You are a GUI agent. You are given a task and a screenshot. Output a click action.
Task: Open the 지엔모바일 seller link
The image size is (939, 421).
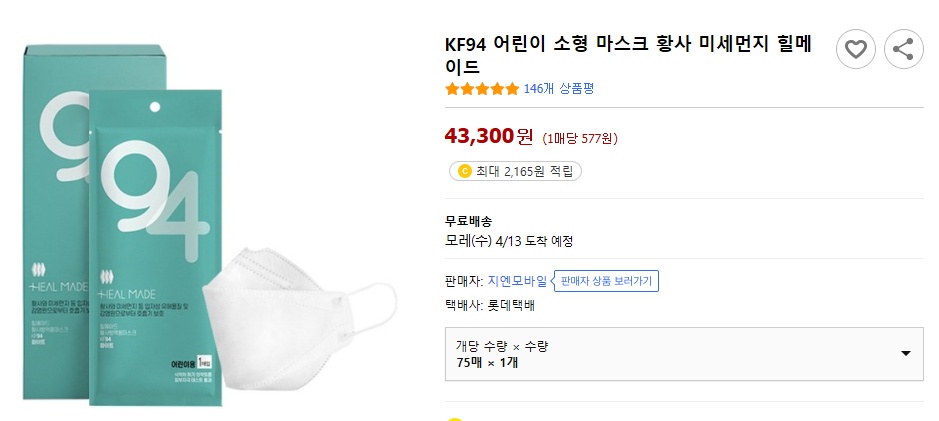coord(517,281)
